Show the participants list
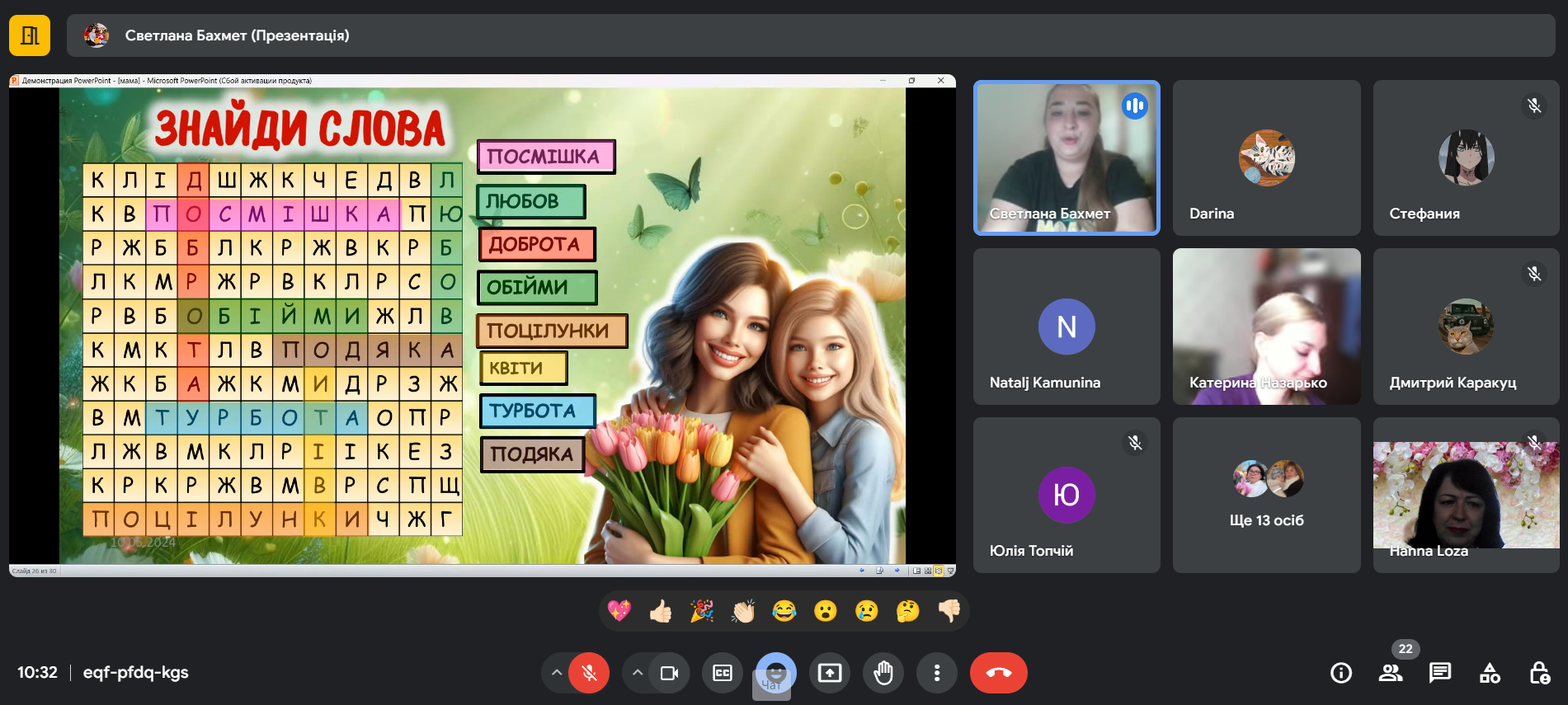Screen dimensions: 1568x705 tap(1391, 673)
